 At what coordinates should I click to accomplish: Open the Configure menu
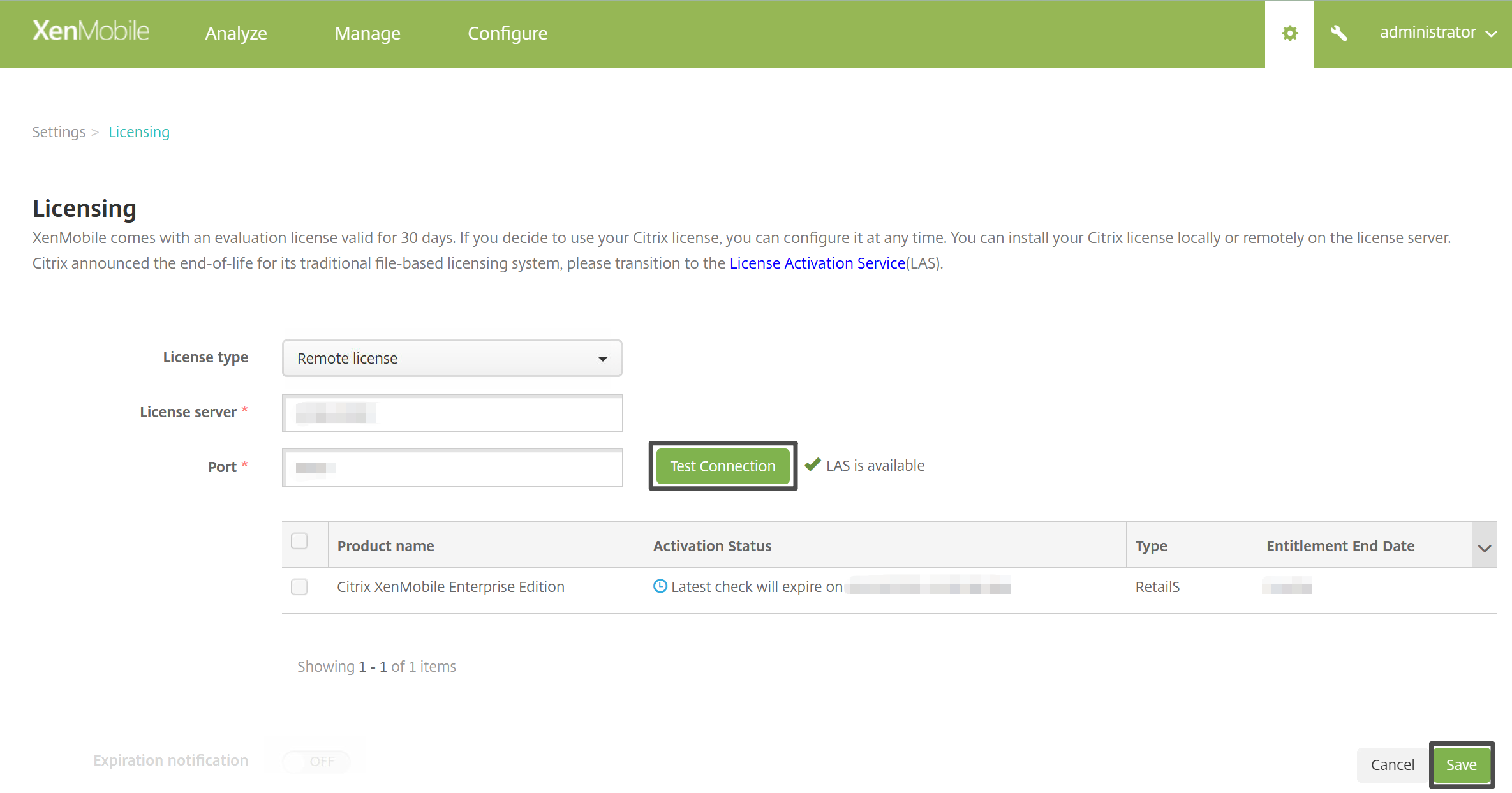(507, 33)
